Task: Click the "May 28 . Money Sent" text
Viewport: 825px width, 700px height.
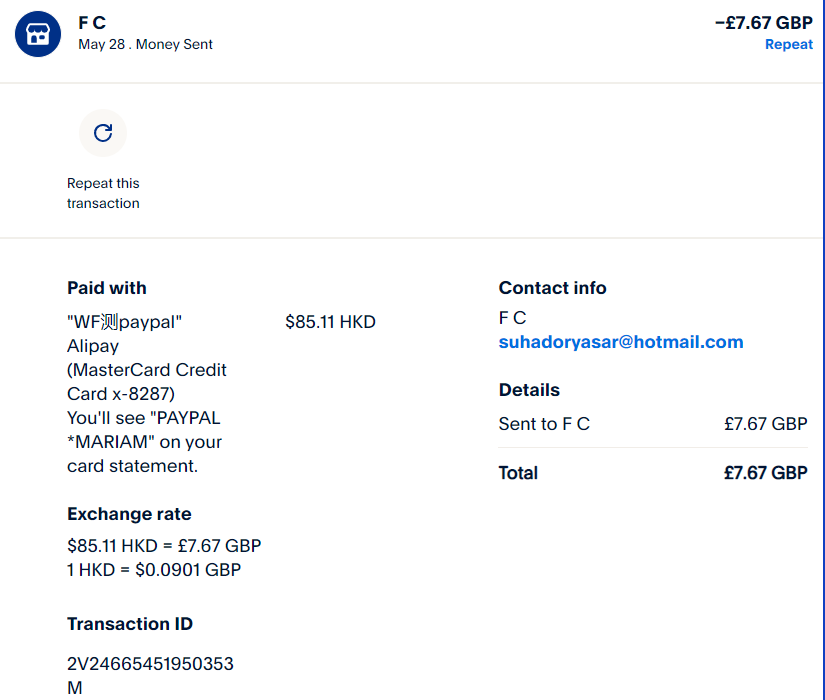Action: (x=145, y=44)
